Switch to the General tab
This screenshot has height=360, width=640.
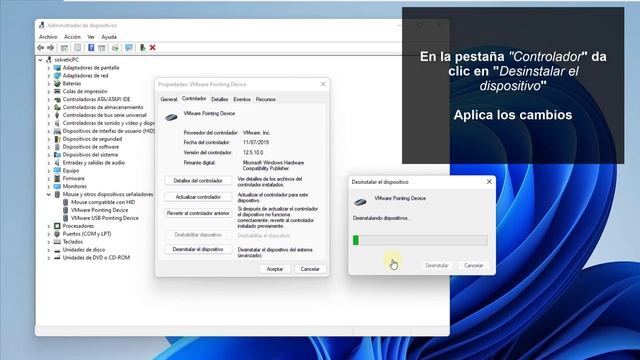click(x=169, y=99)
